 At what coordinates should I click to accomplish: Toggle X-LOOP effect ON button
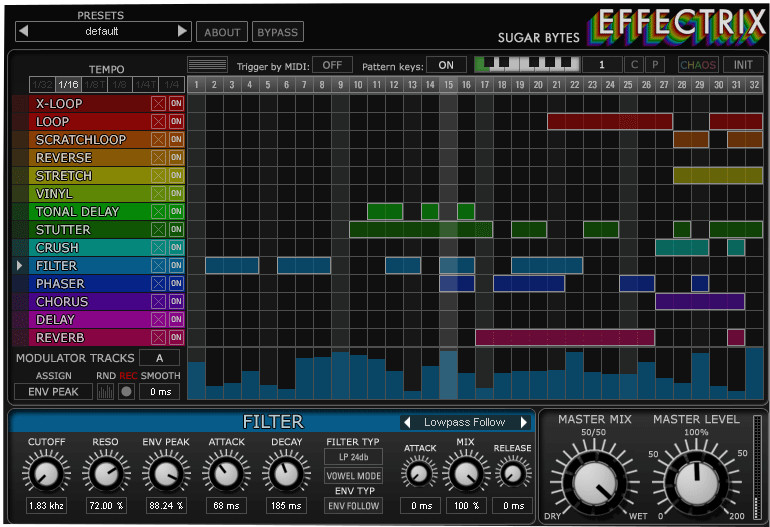point(176,104)
